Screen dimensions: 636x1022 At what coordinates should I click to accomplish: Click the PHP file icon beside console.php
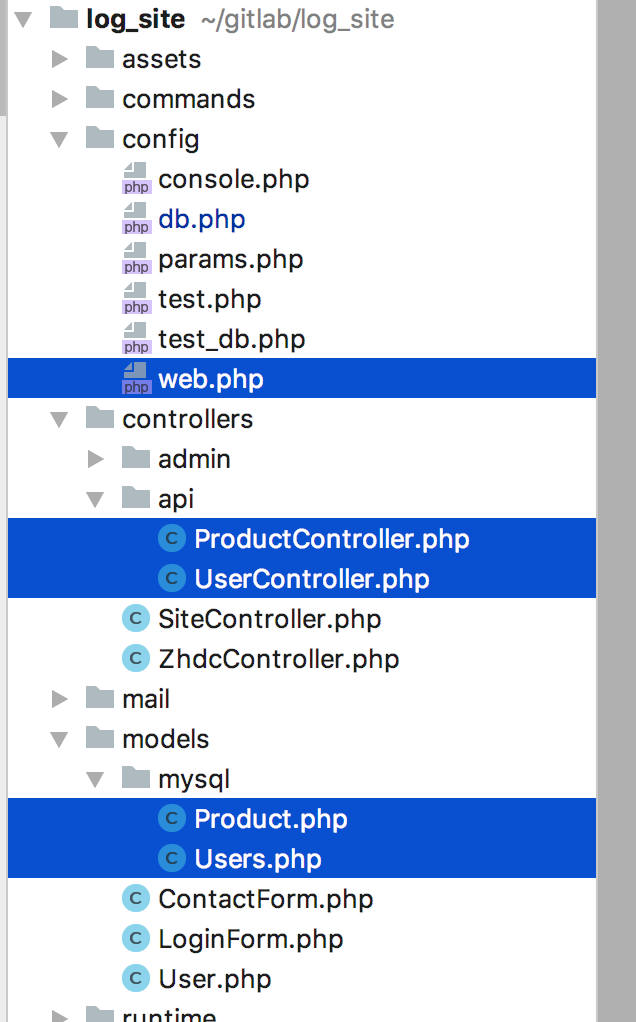pyautogui.click(x=136, y=179)
